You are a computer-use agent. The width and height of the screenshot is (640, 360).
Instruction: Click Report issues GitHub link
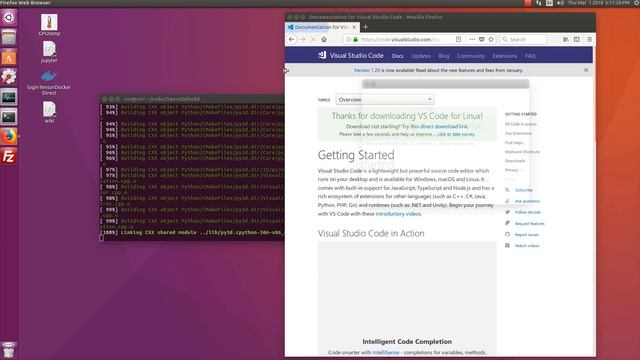tap(527, 235)
